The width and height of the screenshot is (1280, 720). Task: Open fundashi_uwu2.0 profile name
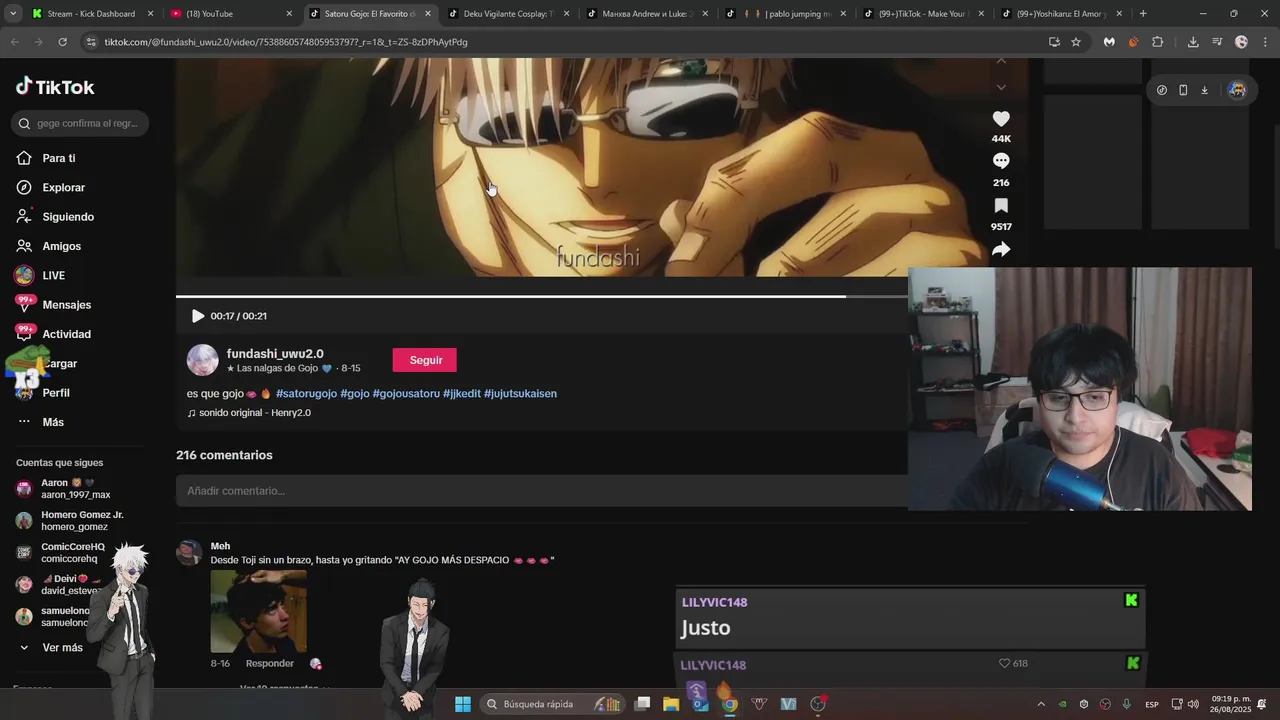[x=275, y=354]
